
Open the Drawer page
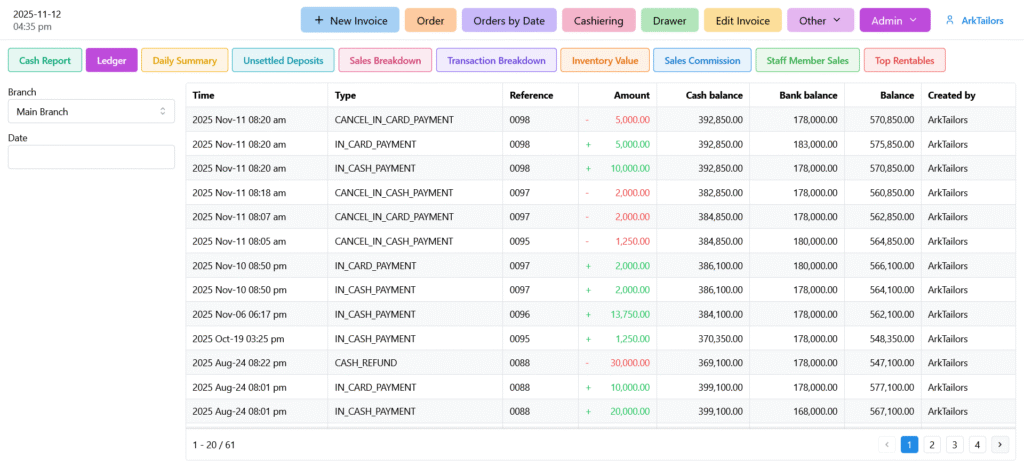669,20
